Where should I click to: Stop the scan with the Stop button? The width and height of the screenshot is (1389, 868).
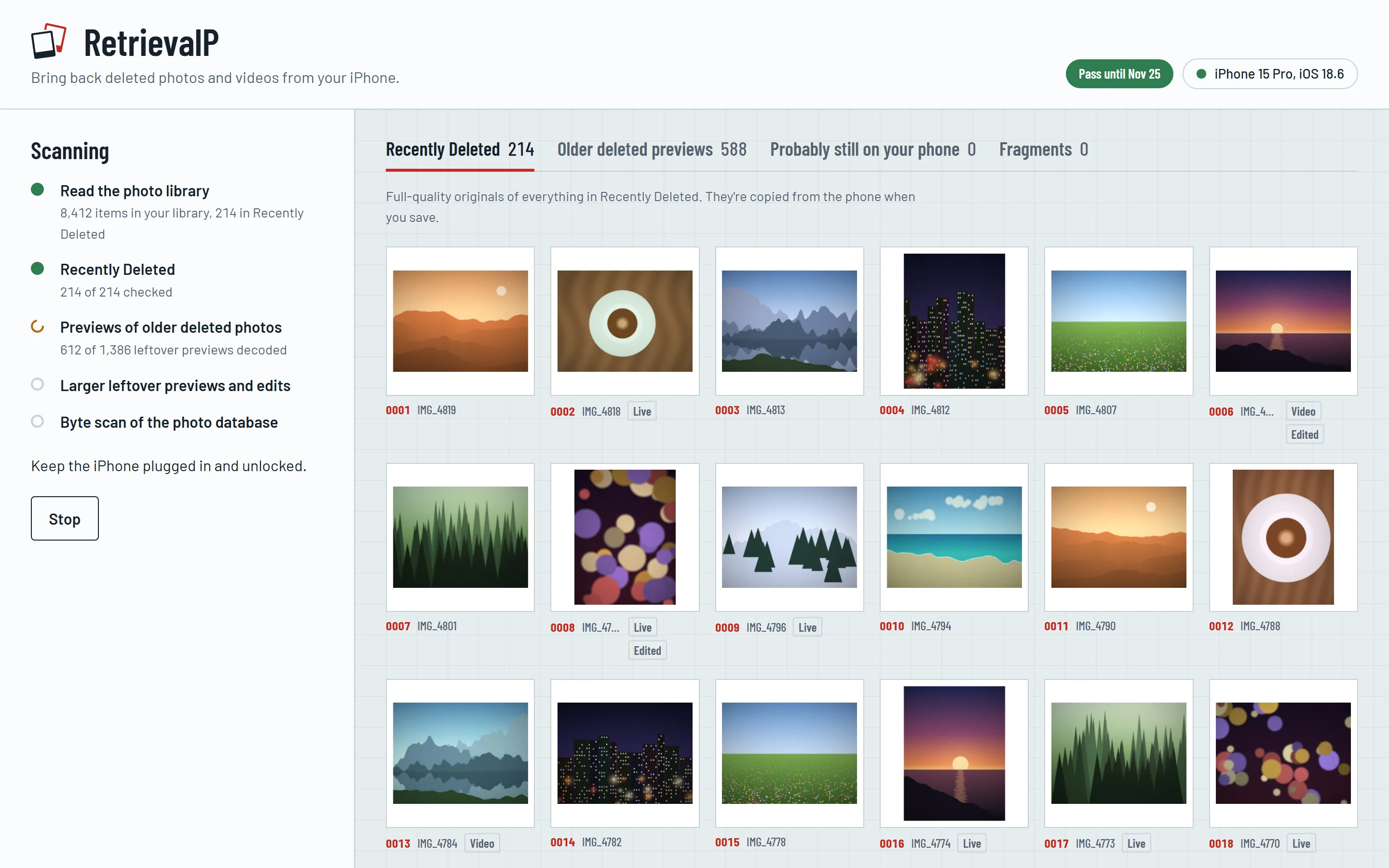coord(65,518)
